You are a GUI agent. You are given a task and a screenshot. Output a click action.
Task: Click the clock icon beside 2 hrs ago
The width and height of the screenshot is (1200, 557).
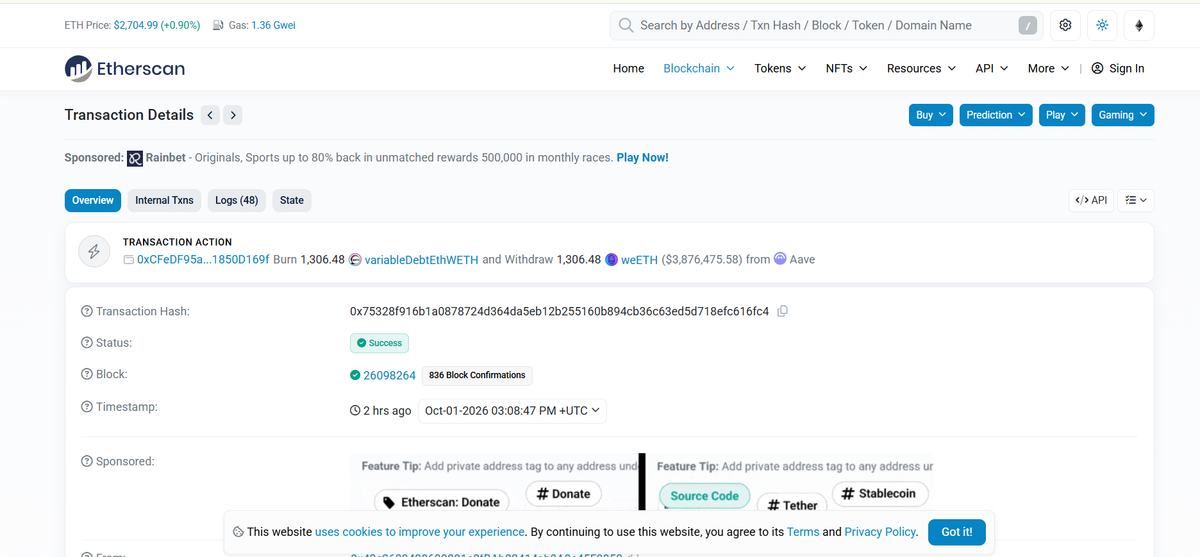coord(355,411)
